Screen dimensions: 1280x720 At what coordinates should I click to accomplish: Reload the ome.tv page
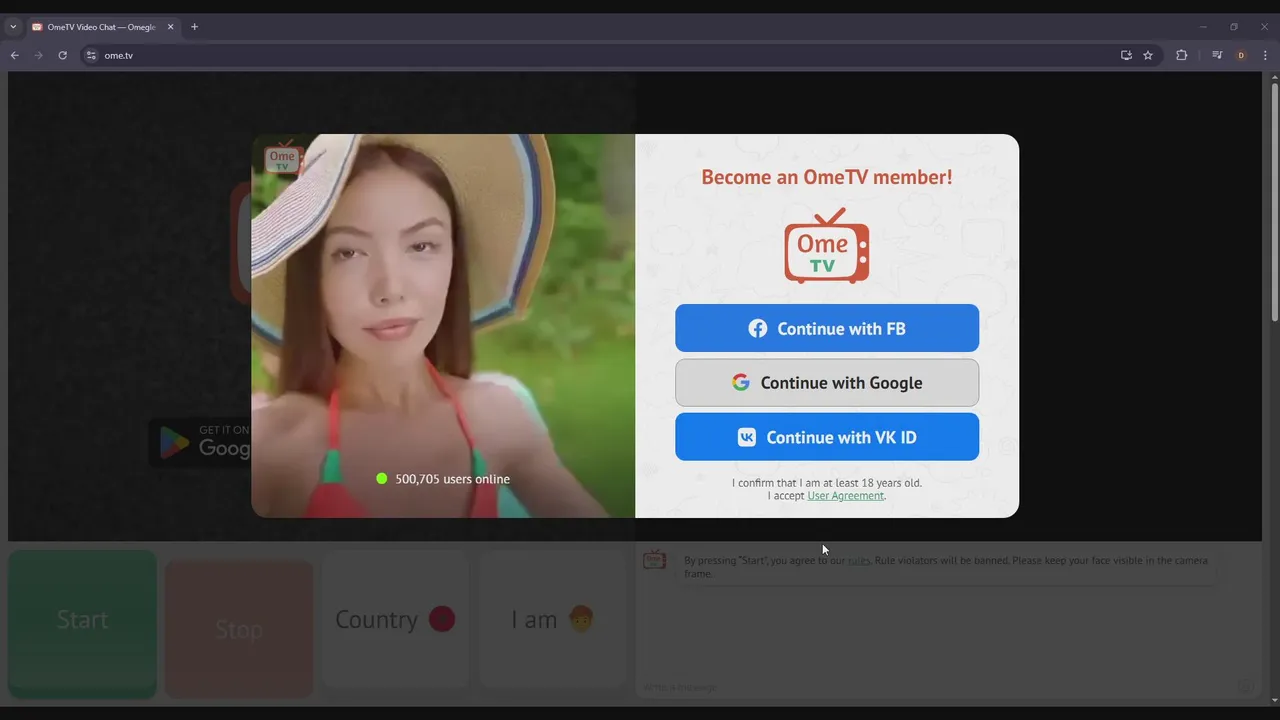coord(62,55)
